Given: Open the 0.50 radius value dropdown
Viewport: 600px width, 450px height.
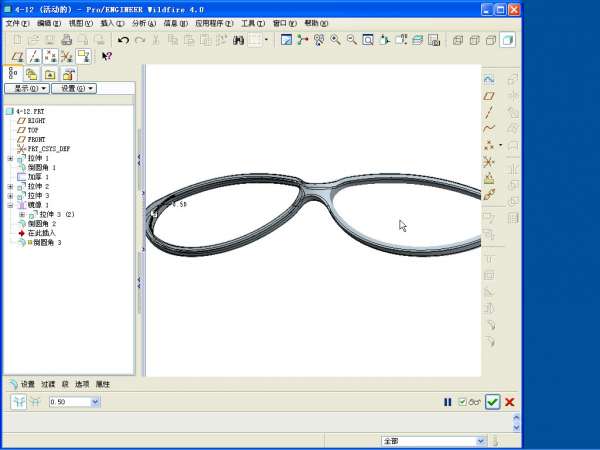Looking at the screenshot, I should 96,402.
